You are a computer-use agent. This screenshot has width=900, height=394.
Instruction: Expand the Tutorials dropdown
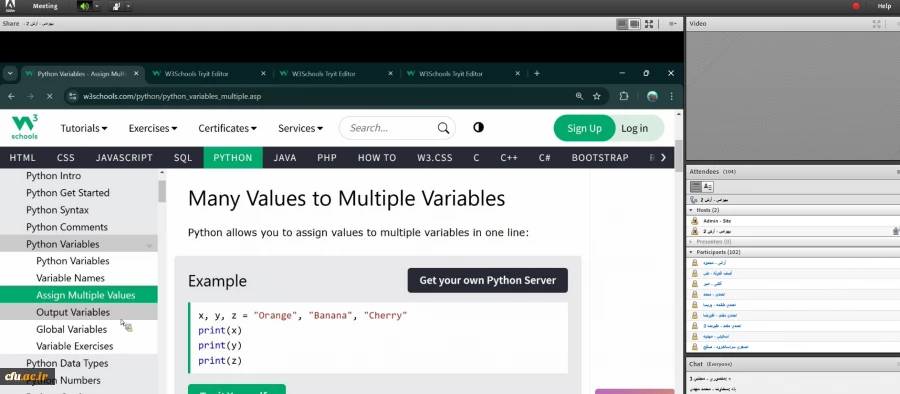pyautogui.click(x=84, y=128)
